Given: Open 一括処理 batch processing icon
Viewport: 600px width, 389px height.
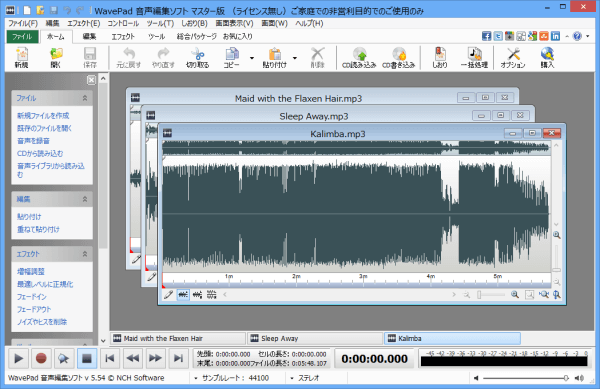Looking at the screenshot, I should click(474, 58).
